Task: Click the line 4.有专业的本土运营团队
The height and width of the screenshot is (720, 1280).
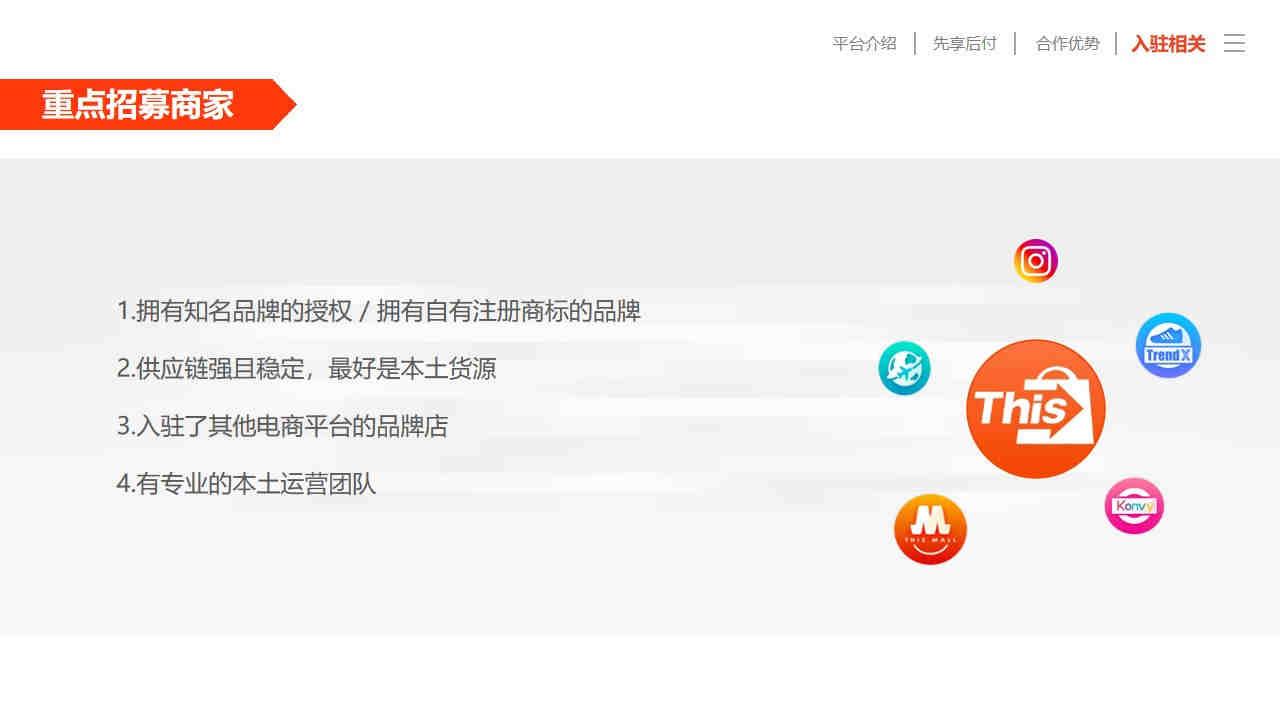Action: coord(247,484)
